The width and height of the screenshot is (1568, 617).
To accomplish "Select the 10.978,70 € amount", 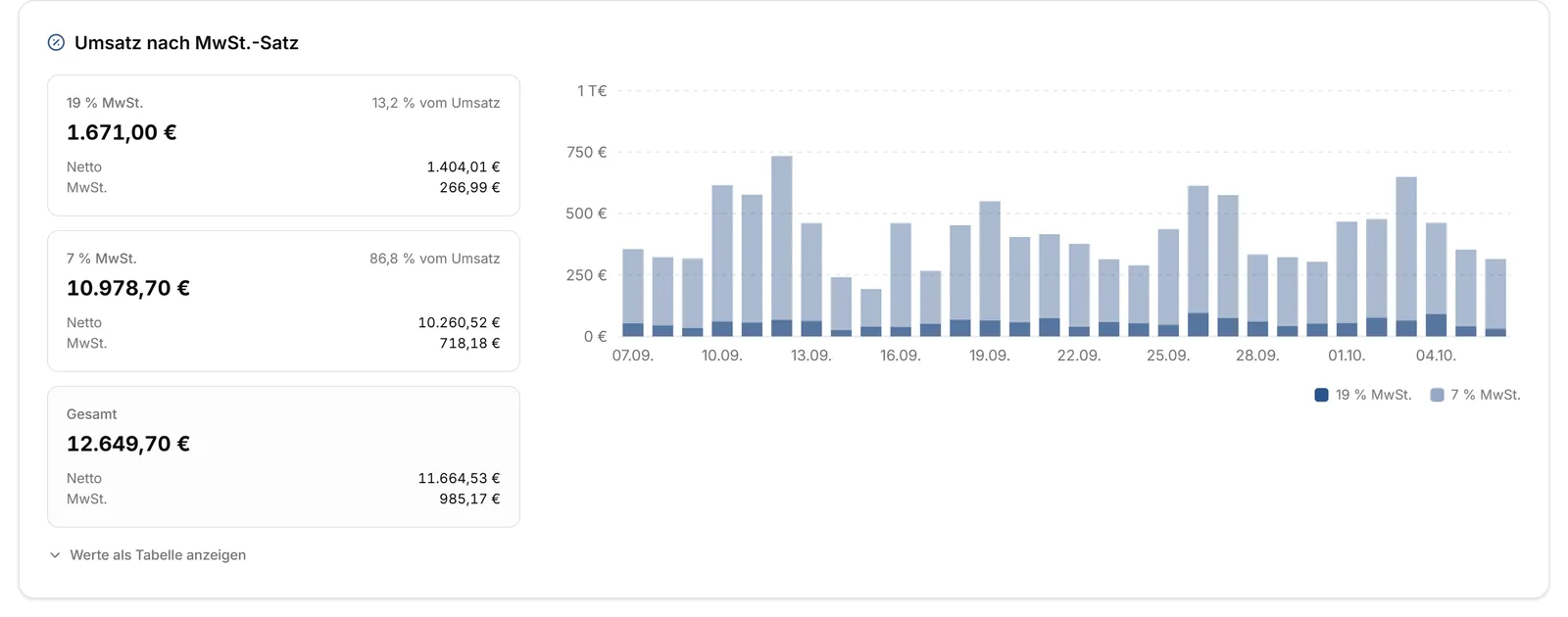I will click(x=128, y=288).
